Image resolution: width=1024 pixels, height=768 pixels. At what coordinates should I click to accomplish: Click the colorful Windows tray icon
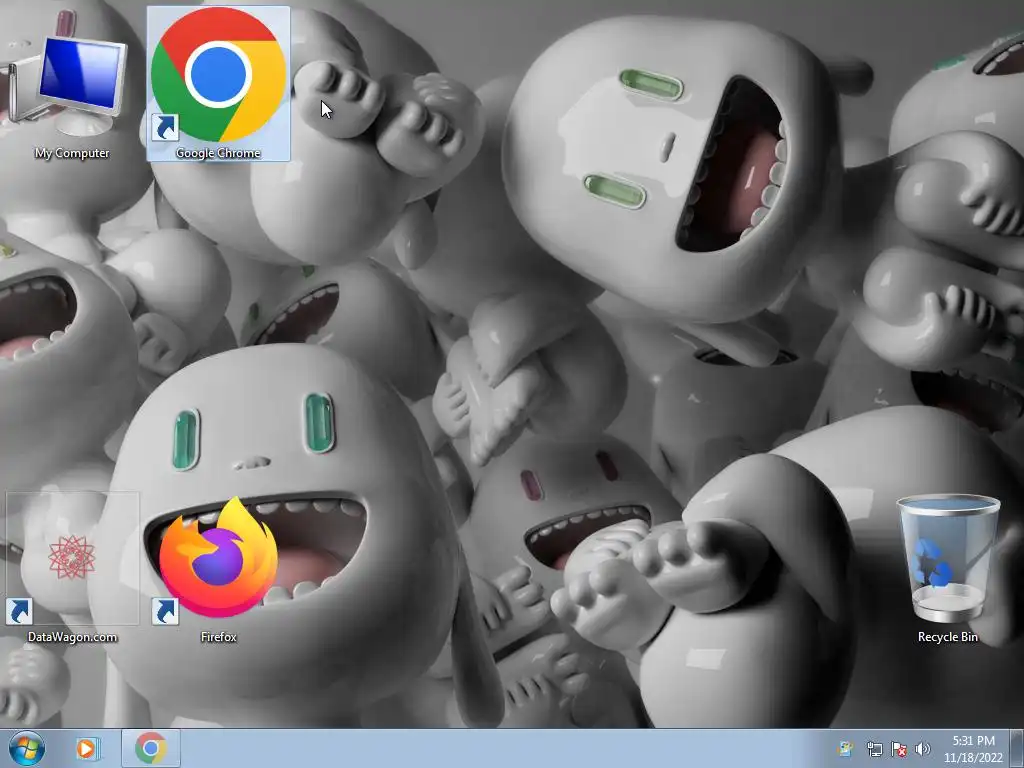pos(846,749)
